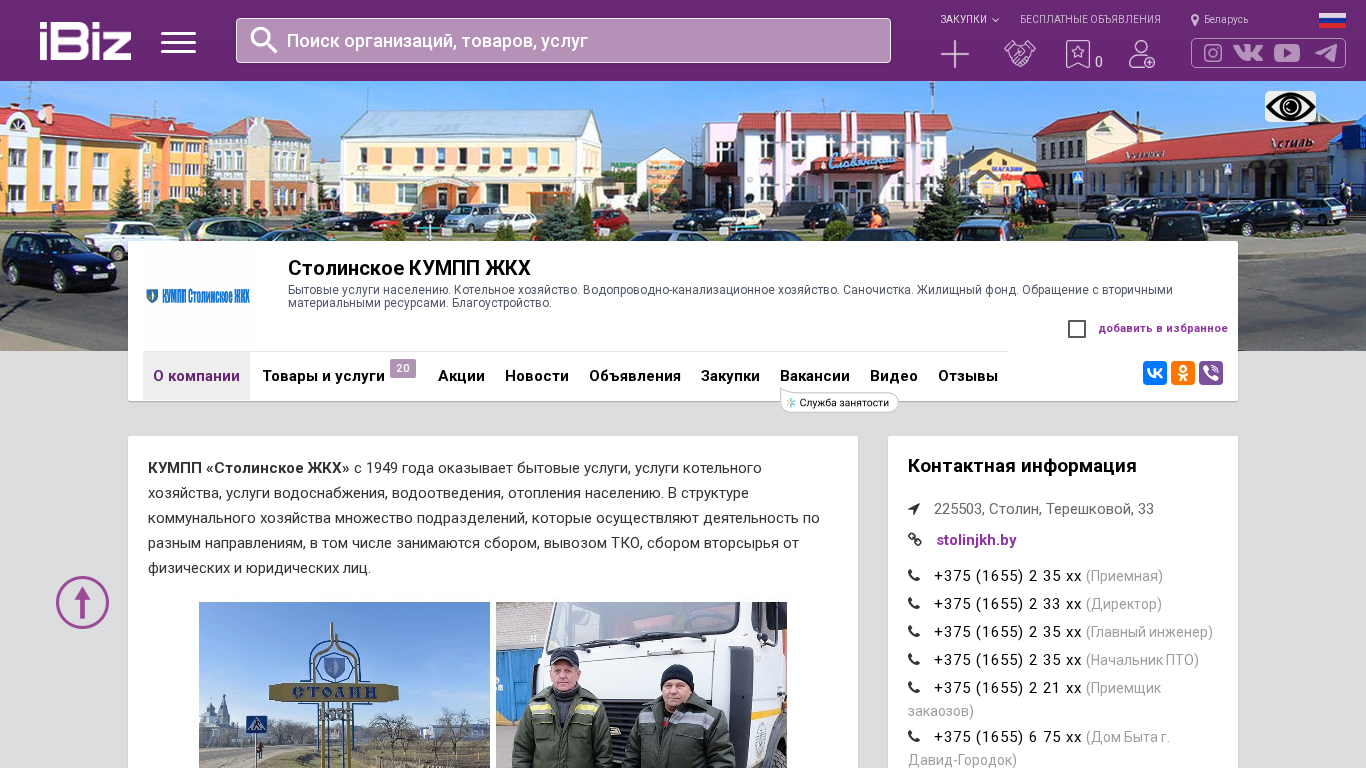This screenshot has width=1366, height=768.
Task: Share page via orange Odnoklassniki button
Action: [x=1183, y=374]
